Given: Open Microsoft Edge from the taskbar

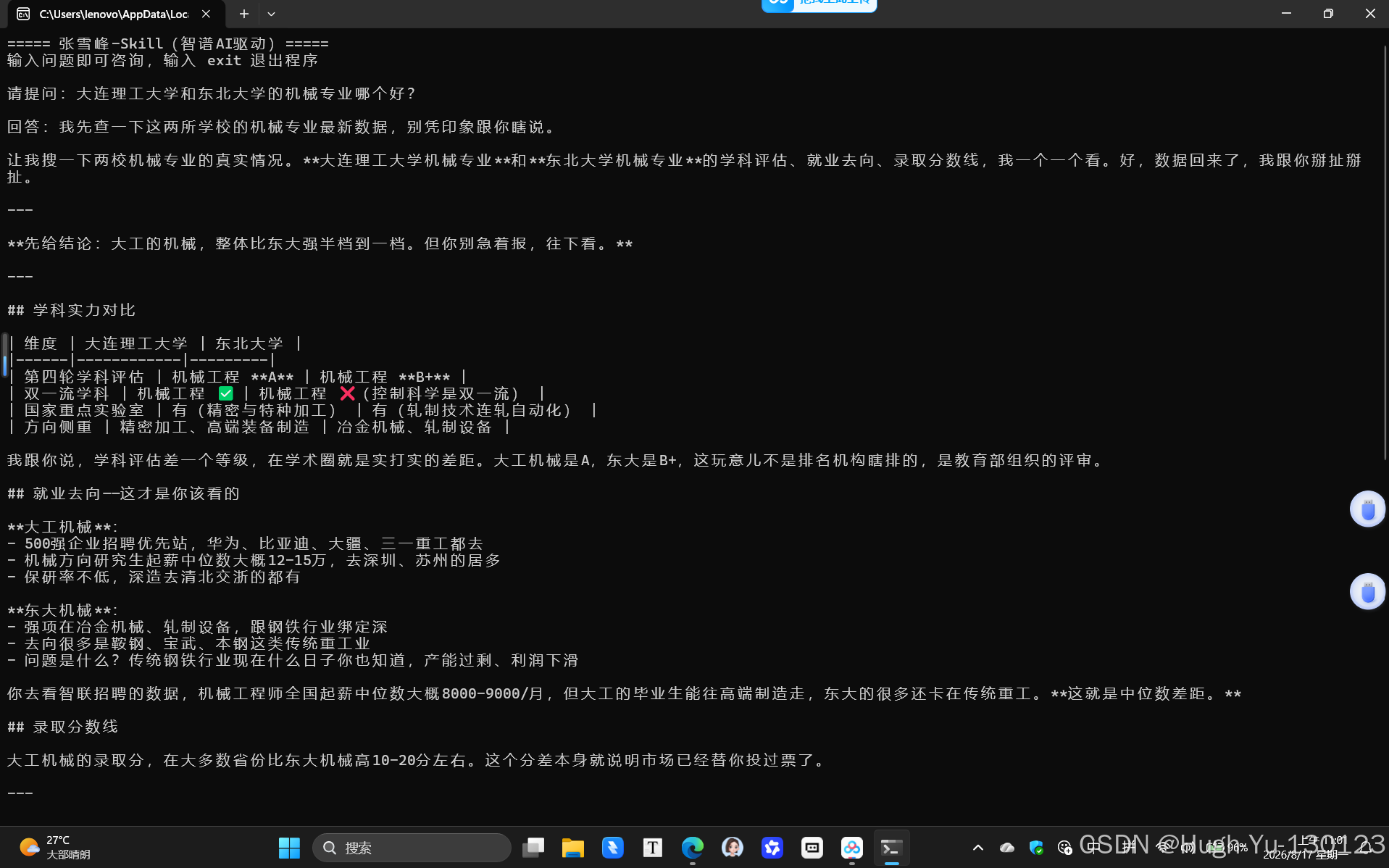Looking at the screenshot, I should (x=693, y=848).
